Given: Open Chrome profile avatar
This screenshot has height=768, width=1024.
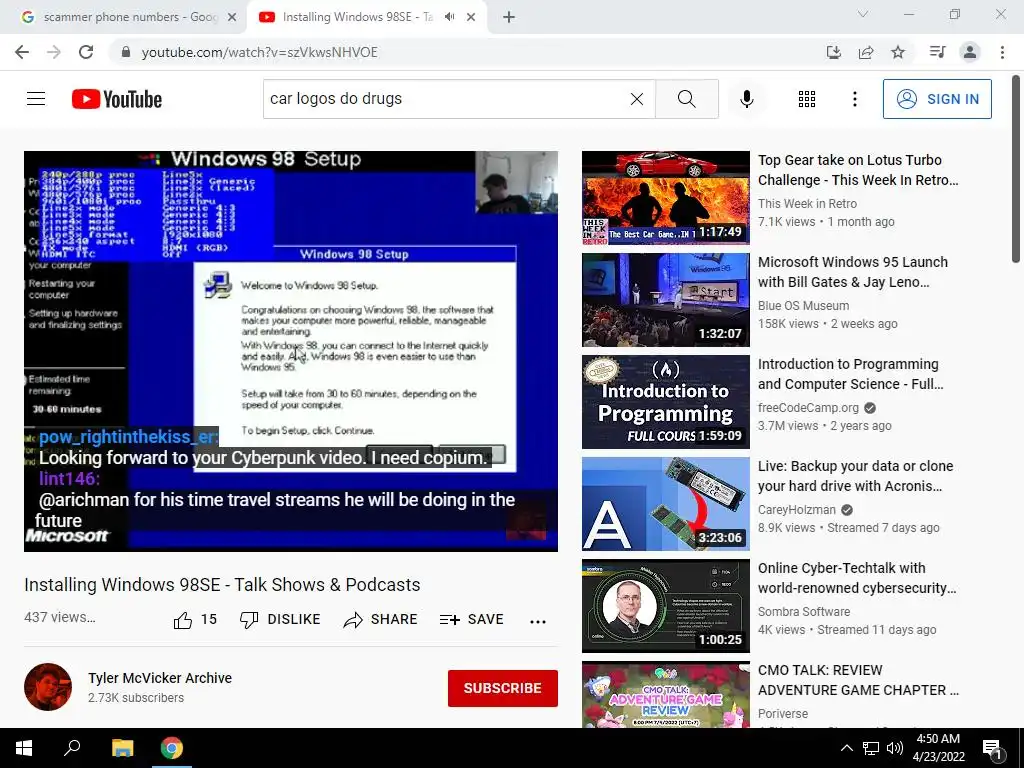Looking at the screenshot, I should tap(970, 52).
